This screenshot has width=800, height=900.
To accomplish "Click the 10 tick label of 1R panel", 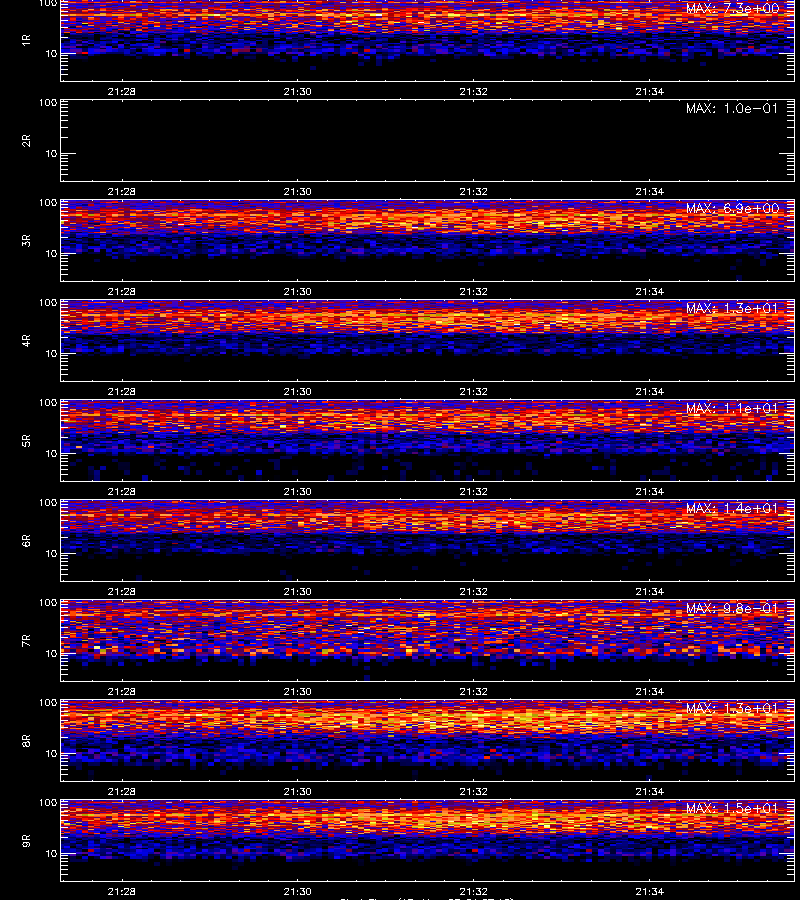I will tap(51, 54).
